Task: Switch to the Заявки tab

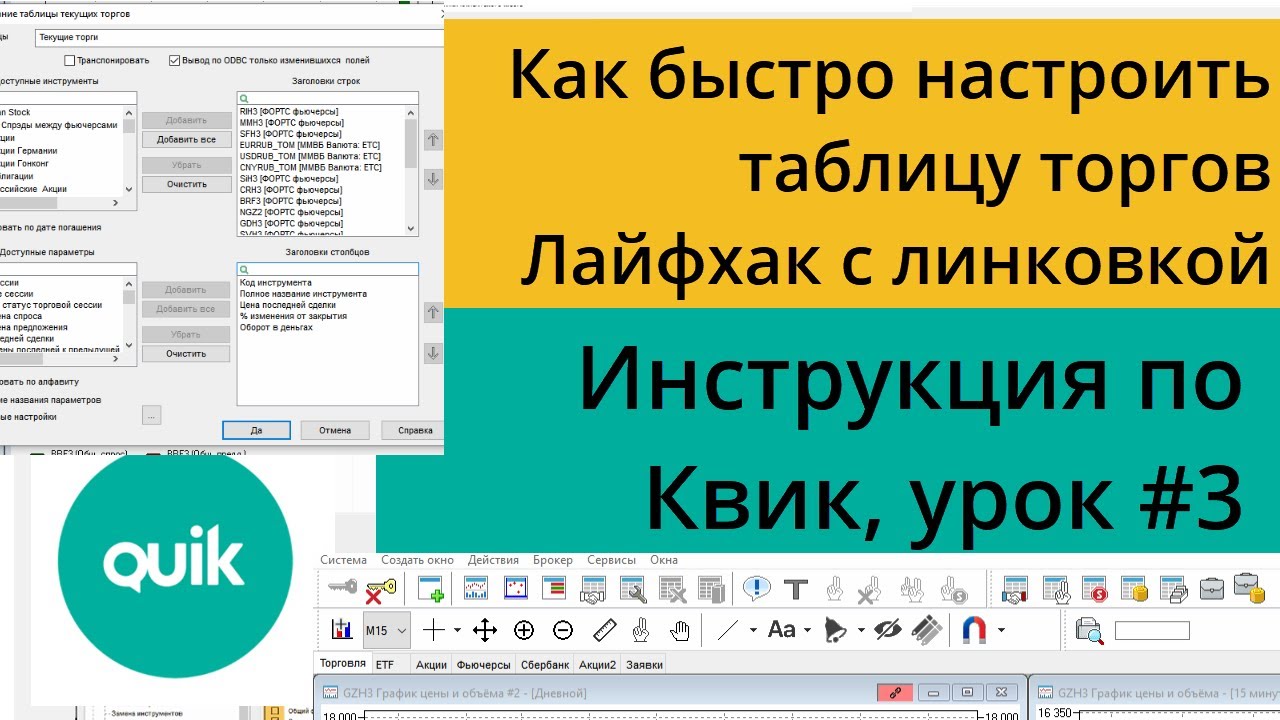Action: [644, 664]
